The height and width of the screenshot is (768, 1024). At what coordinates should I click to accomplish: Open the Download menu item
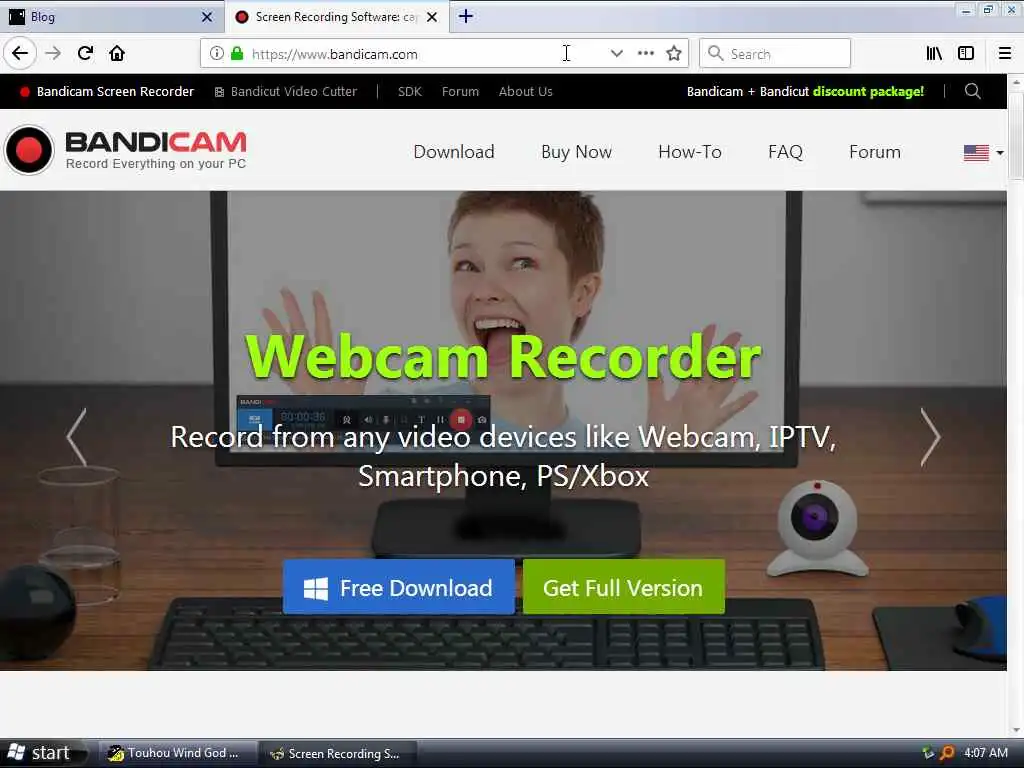pos(454,152)
